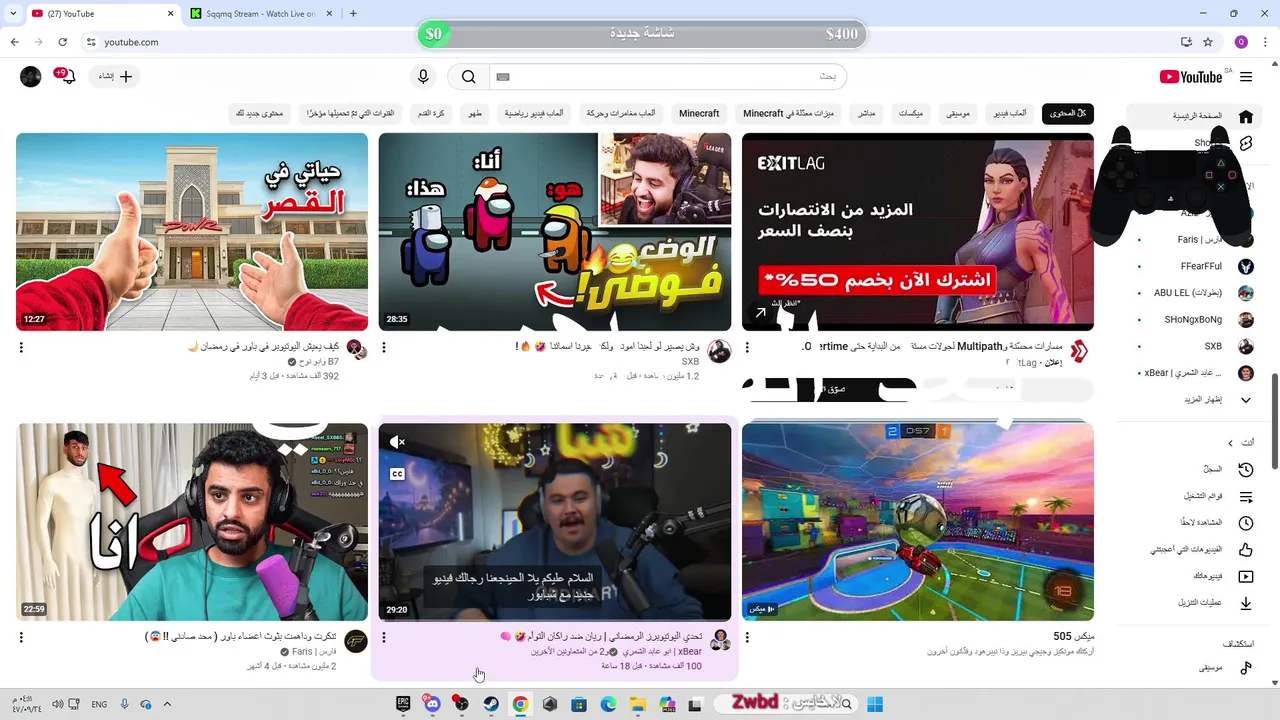Viewport: 1280px width, 720px height.
Task: Select the ألعاب مغامرات وحركة chip
Action: 620,113
